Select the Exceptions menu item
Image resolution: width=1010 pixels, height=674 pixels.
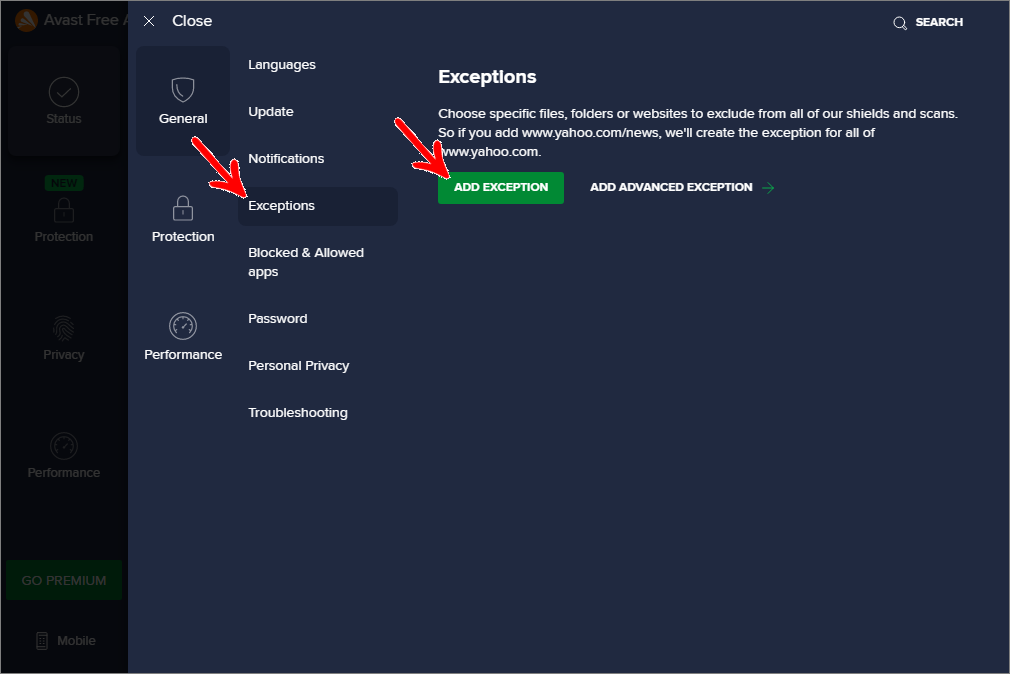click(282, 206)
